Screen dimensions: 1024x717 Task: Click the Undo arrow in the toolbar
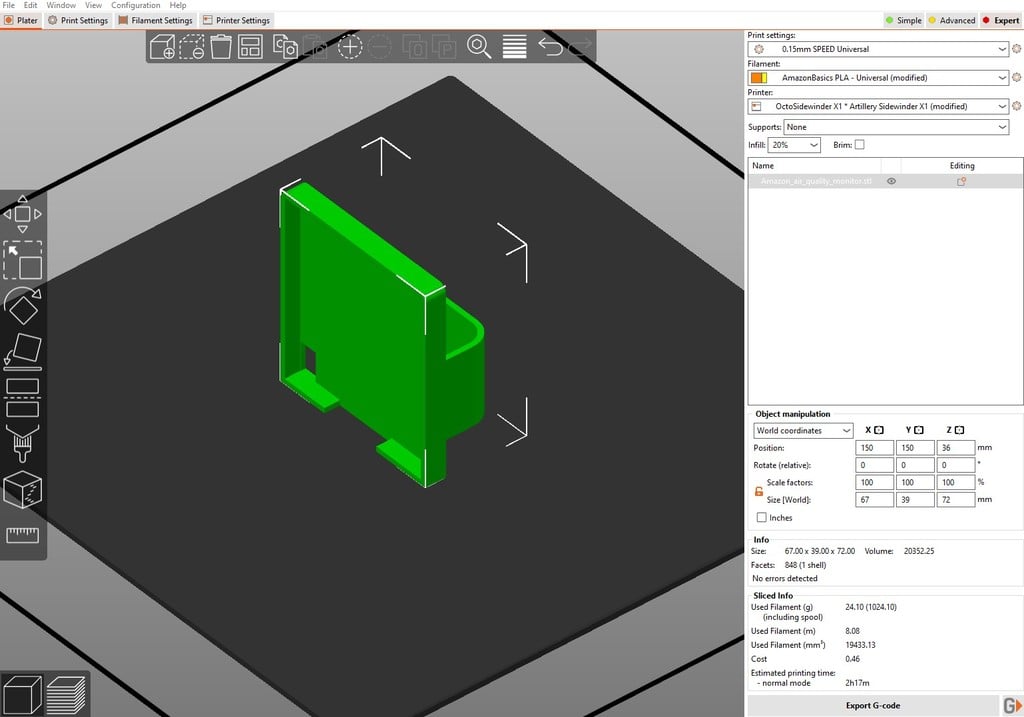[x=550, y=46]
